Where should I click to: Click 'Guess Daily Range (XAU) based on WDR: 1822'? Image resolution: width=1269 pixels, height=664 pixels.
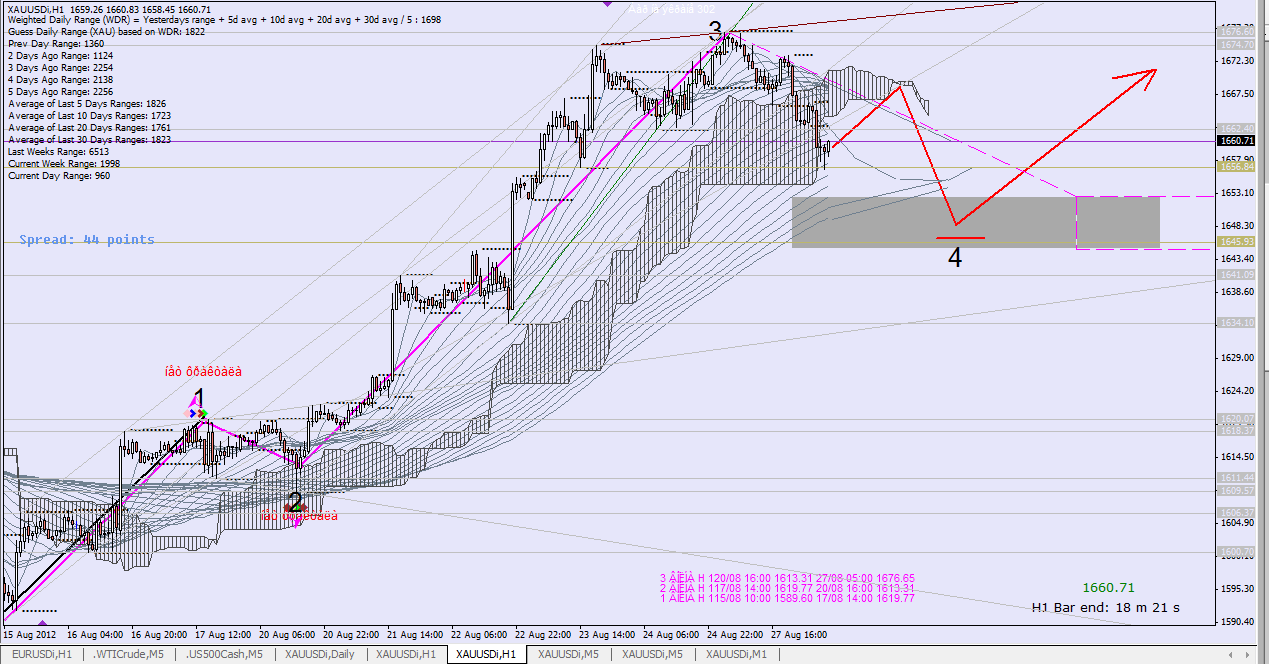(x=106, y=32)
